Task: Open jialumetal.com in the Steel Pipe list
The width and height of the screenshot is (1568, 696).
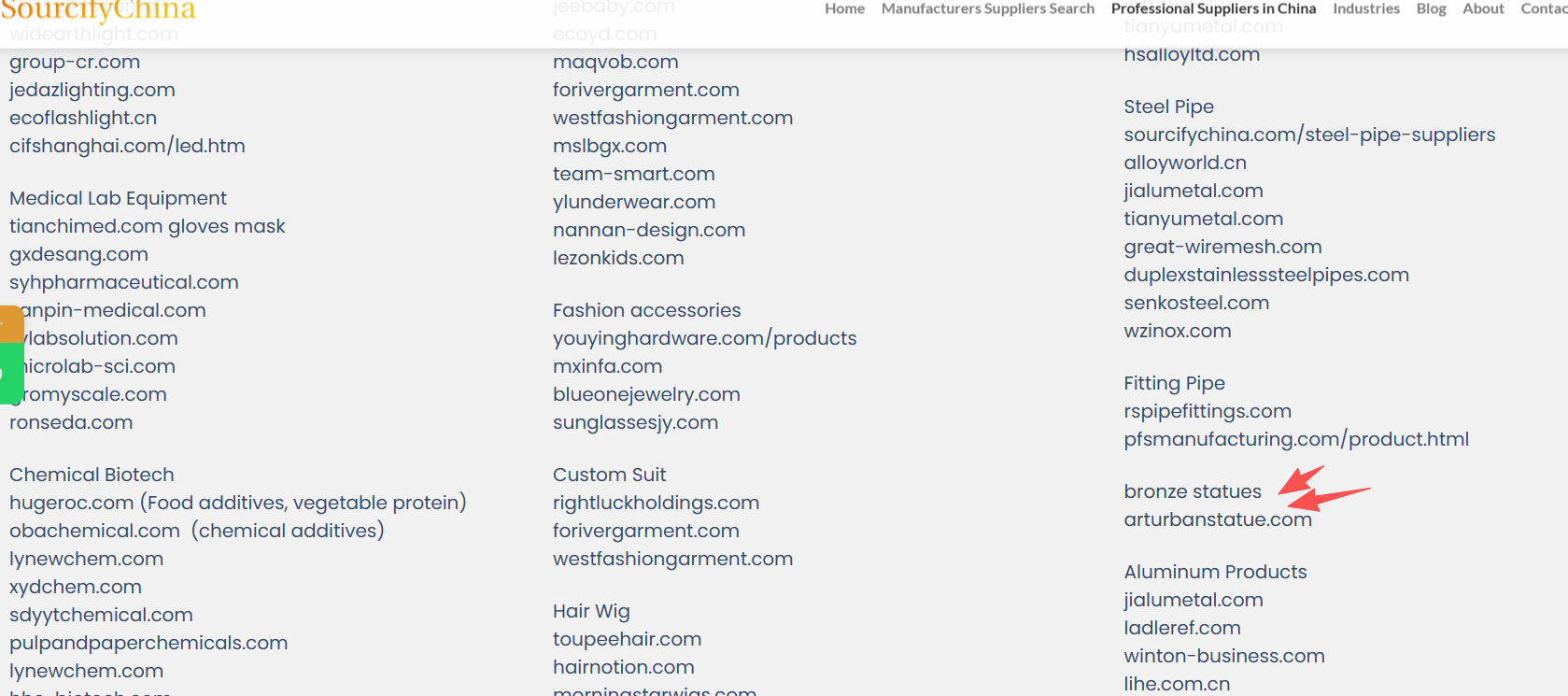Action: tap(1194, 192)
